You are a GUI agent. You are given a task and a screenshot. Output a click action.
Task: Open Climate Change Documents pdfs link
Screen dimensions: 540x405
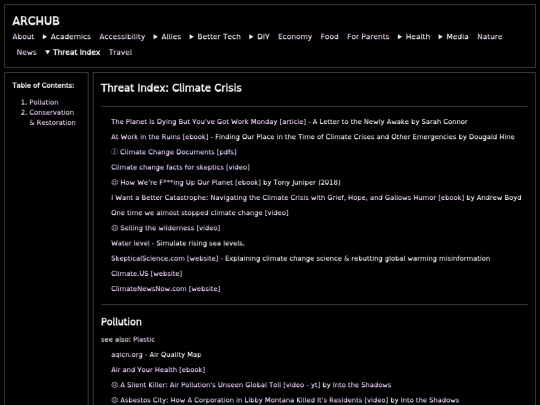[178, 152]
